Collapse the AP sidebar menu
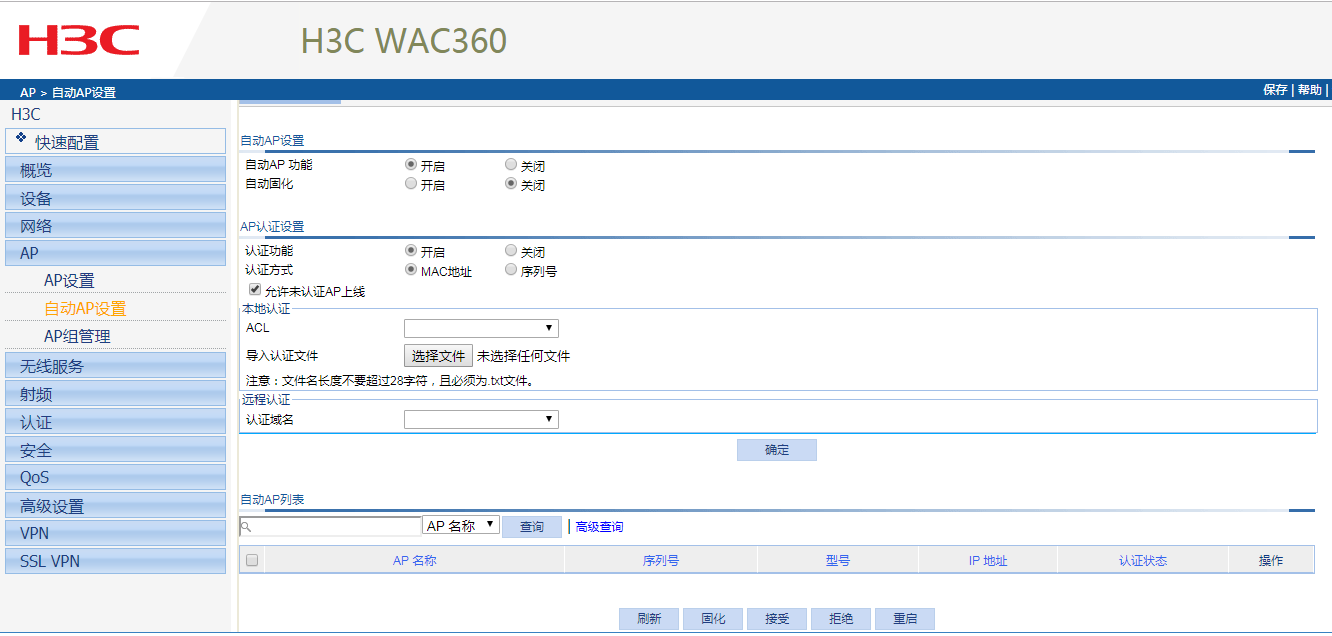Screen dimensions: 1332x636 pos(116,253)
